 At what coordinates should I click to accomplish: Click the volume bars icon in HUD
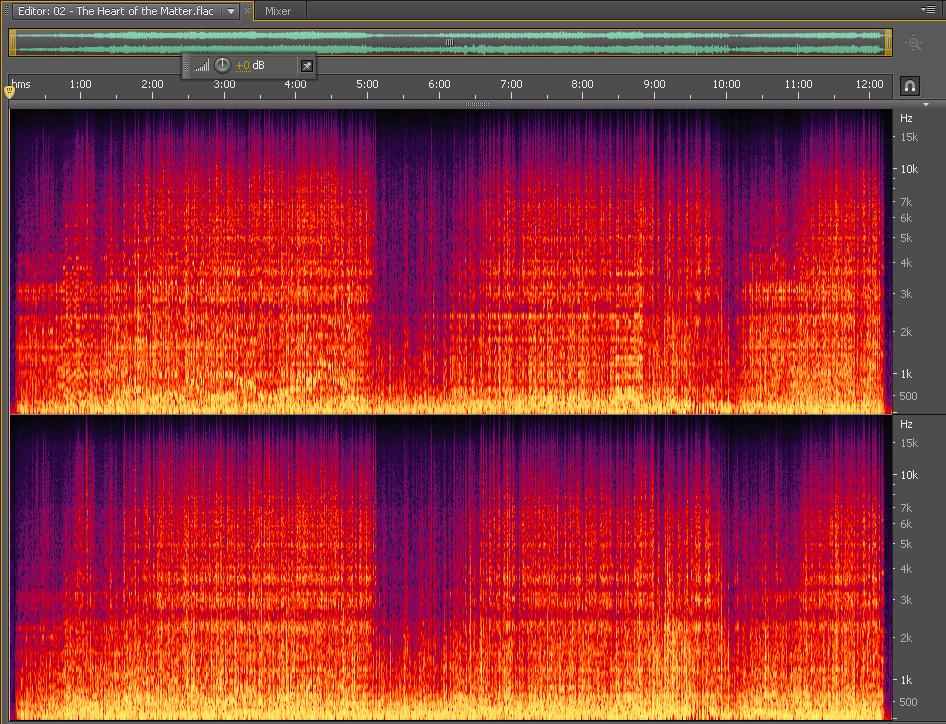click(202, 66)
